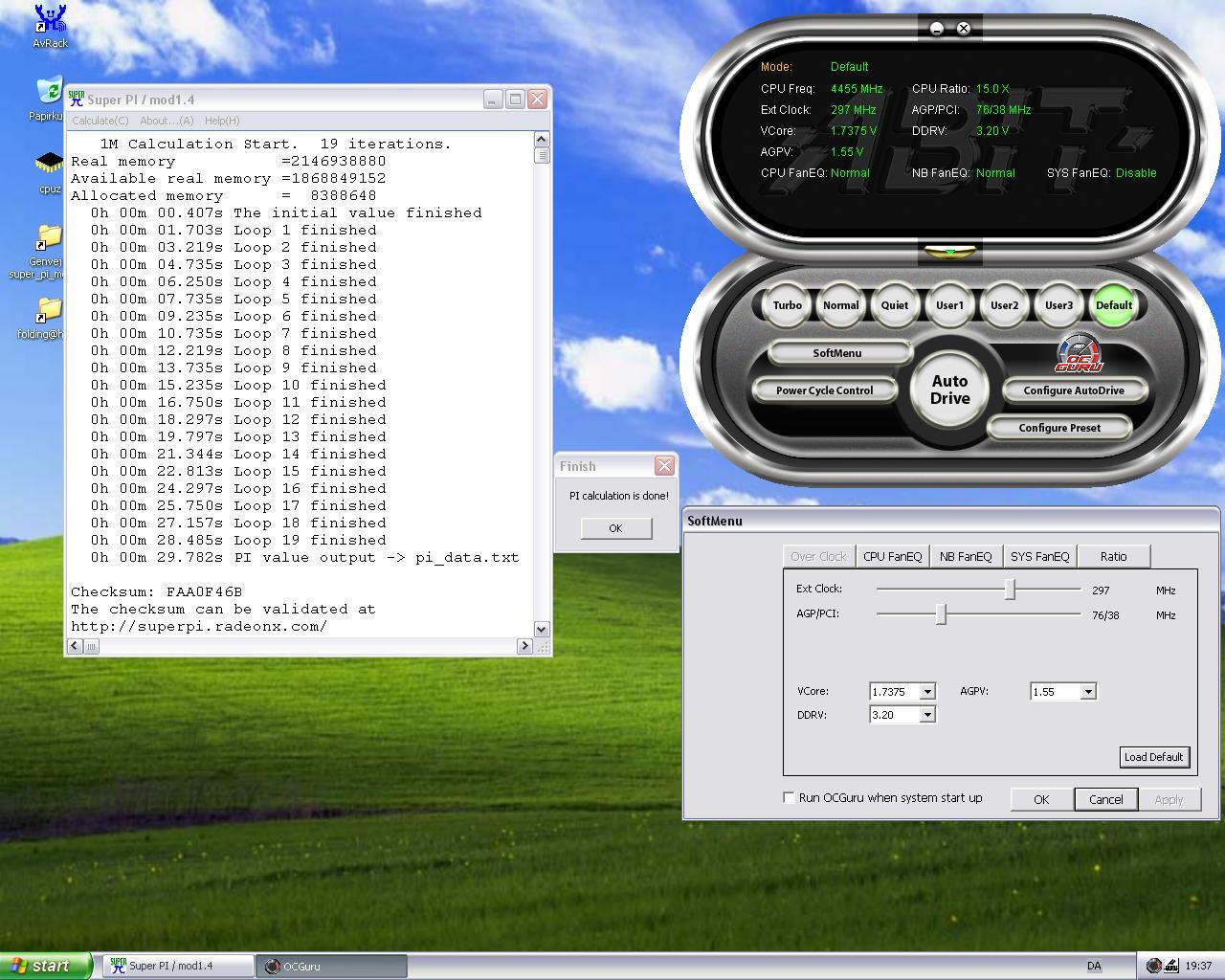Select the User2 preset

point(1004,305)
